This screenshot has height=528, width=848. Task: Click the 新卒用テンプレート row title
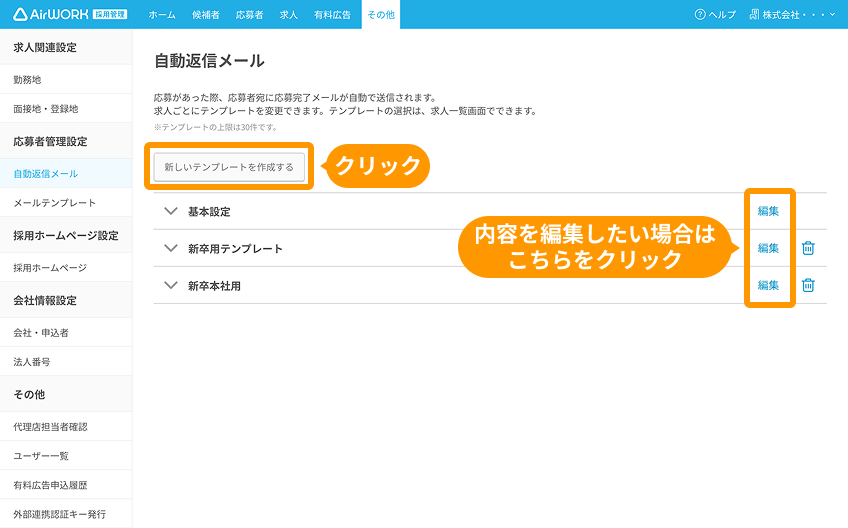(x=235, y=249)
